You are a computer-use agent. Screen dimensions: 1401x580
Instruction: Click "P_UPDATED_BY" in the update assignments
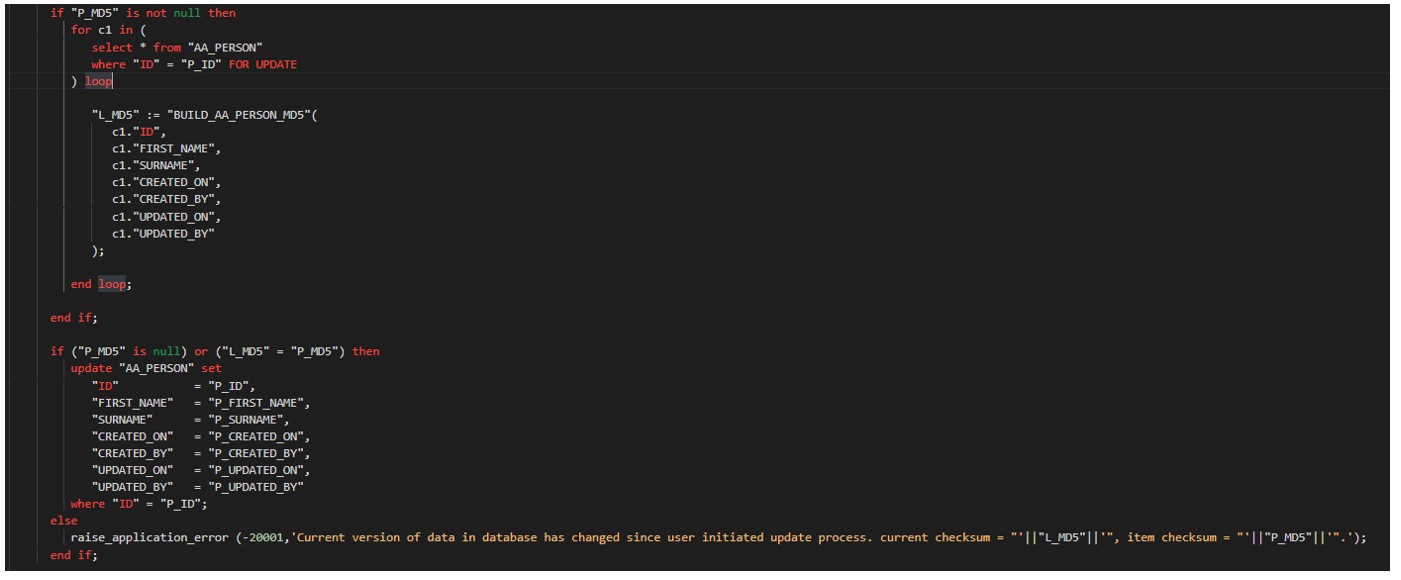coord(256,488)
